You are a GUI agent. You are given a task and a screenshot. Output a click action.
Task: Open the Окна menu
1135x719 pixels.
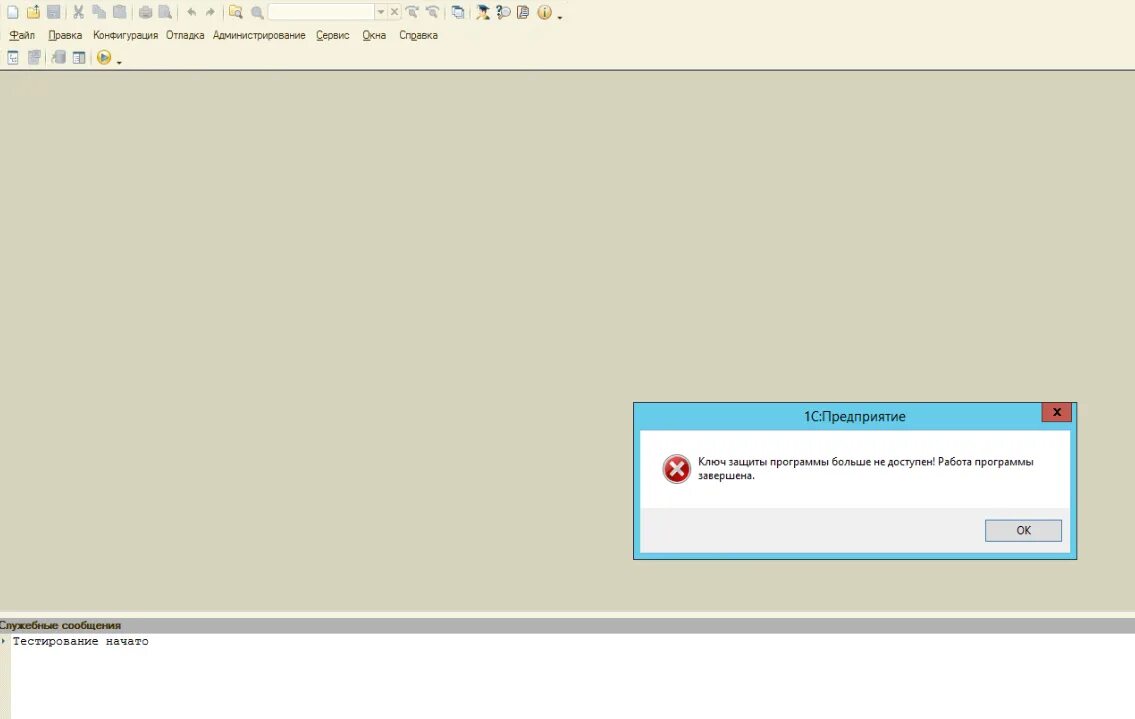pyautogui.click(x=374, y=35)
